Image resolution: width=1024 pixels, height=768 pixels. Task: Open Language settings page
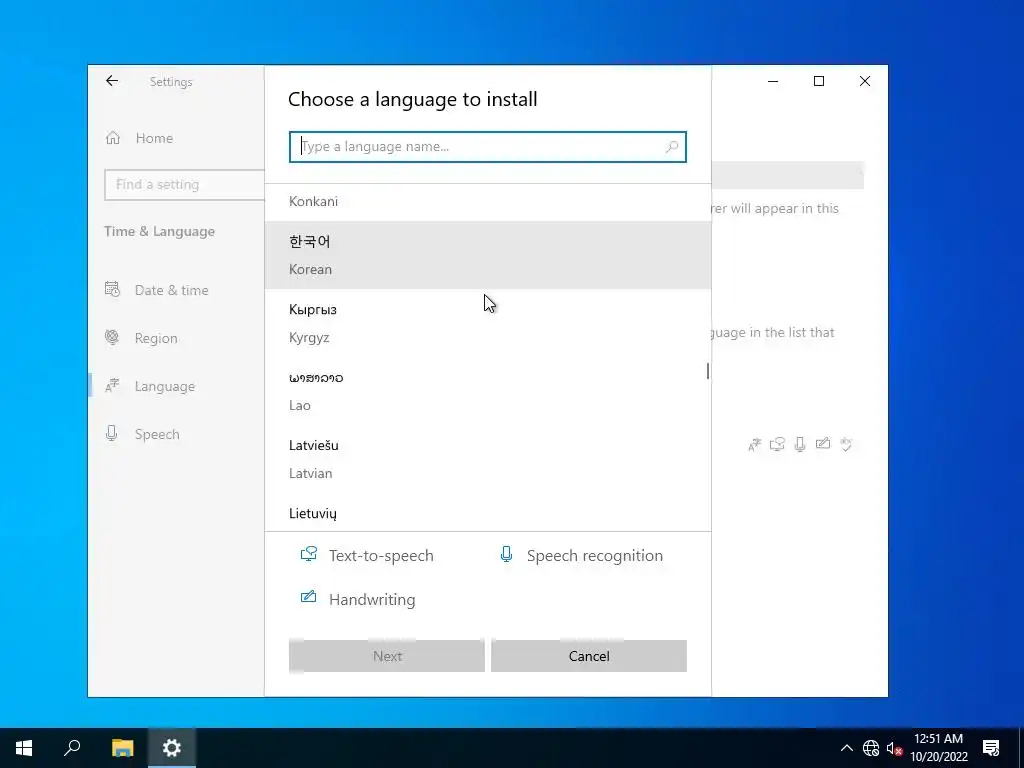pyautogui.click(x=165, y=387)
